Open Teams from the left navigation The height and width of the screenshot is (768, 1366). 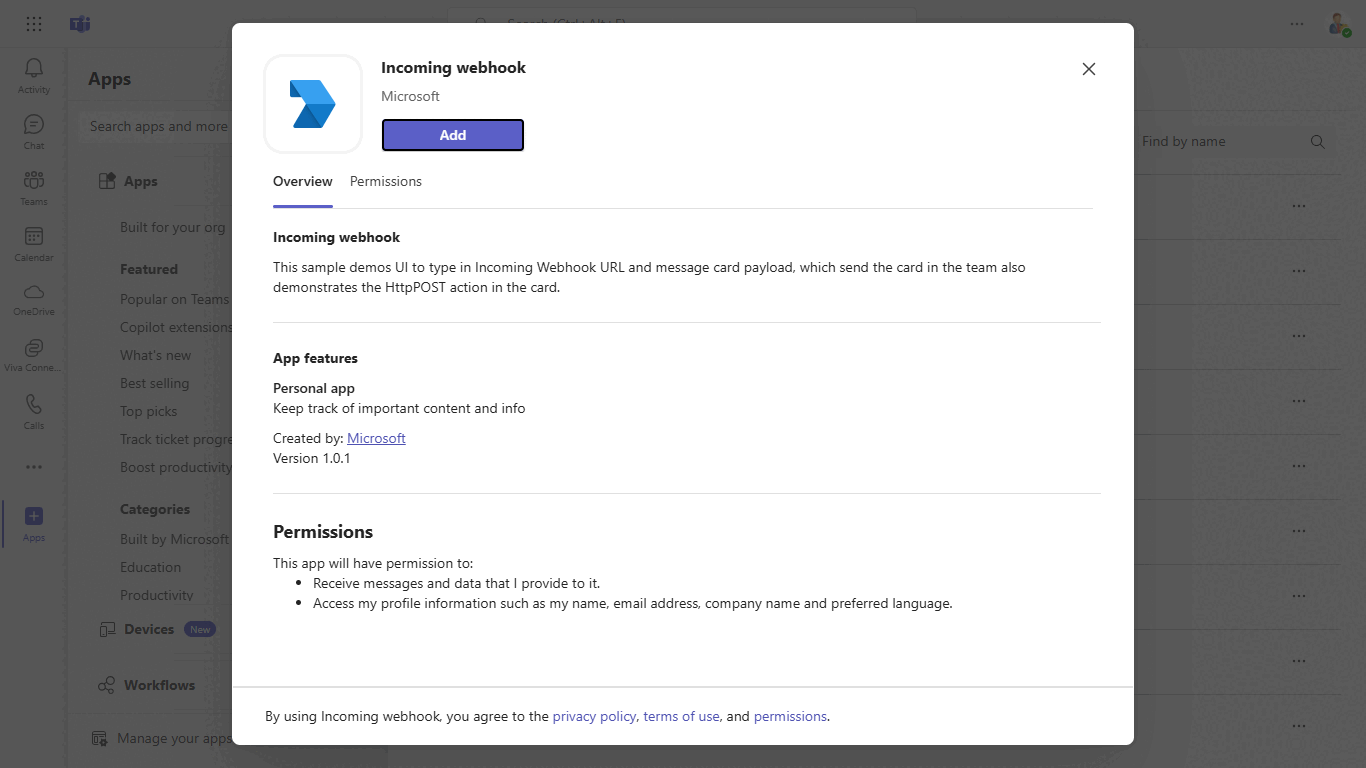click(x=33, y=187)
